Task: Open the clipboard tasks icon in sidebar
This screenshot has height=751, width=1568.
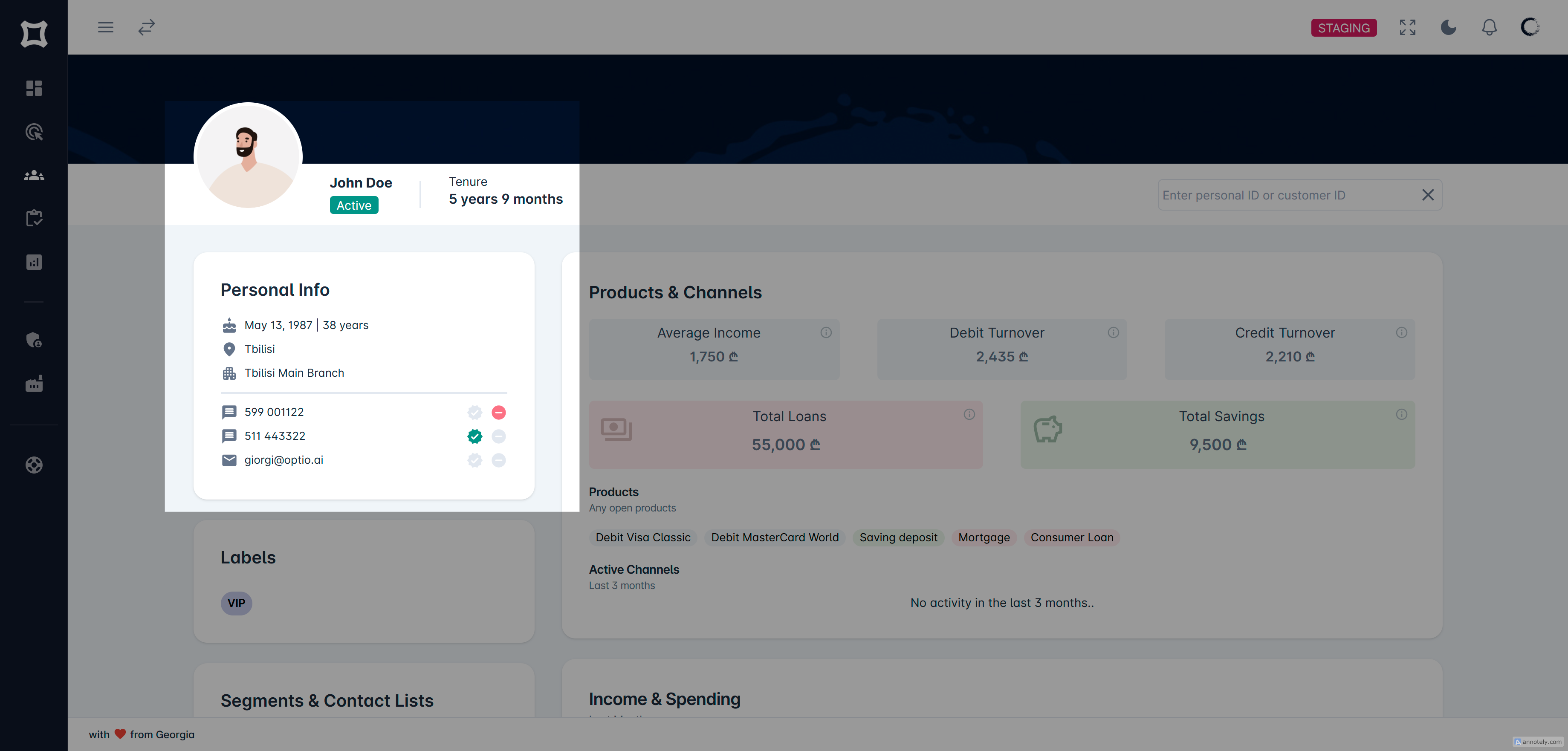Action: (34, 219)
